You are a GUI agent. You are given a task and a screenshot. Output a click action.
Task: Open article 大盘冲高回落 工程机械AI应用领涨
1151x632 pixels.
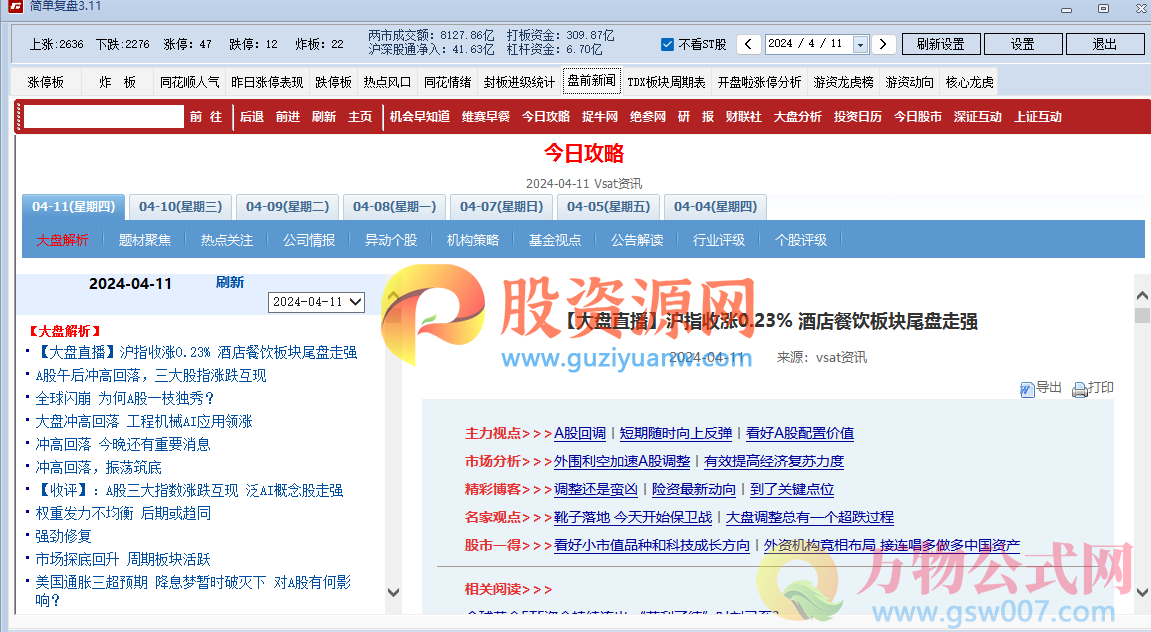[144, 421]
